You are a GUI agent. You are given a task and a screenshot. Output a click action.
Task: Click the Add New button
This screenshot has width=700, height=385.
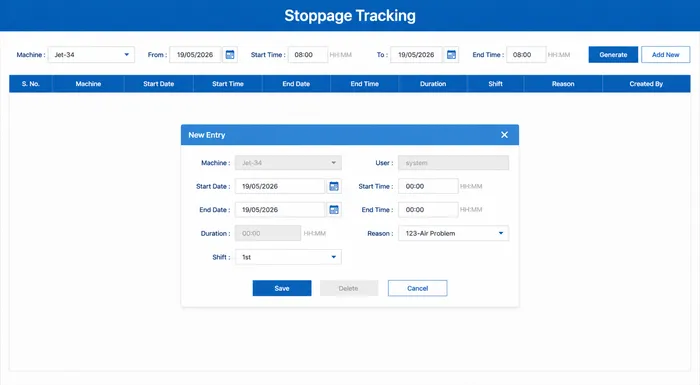666,54
